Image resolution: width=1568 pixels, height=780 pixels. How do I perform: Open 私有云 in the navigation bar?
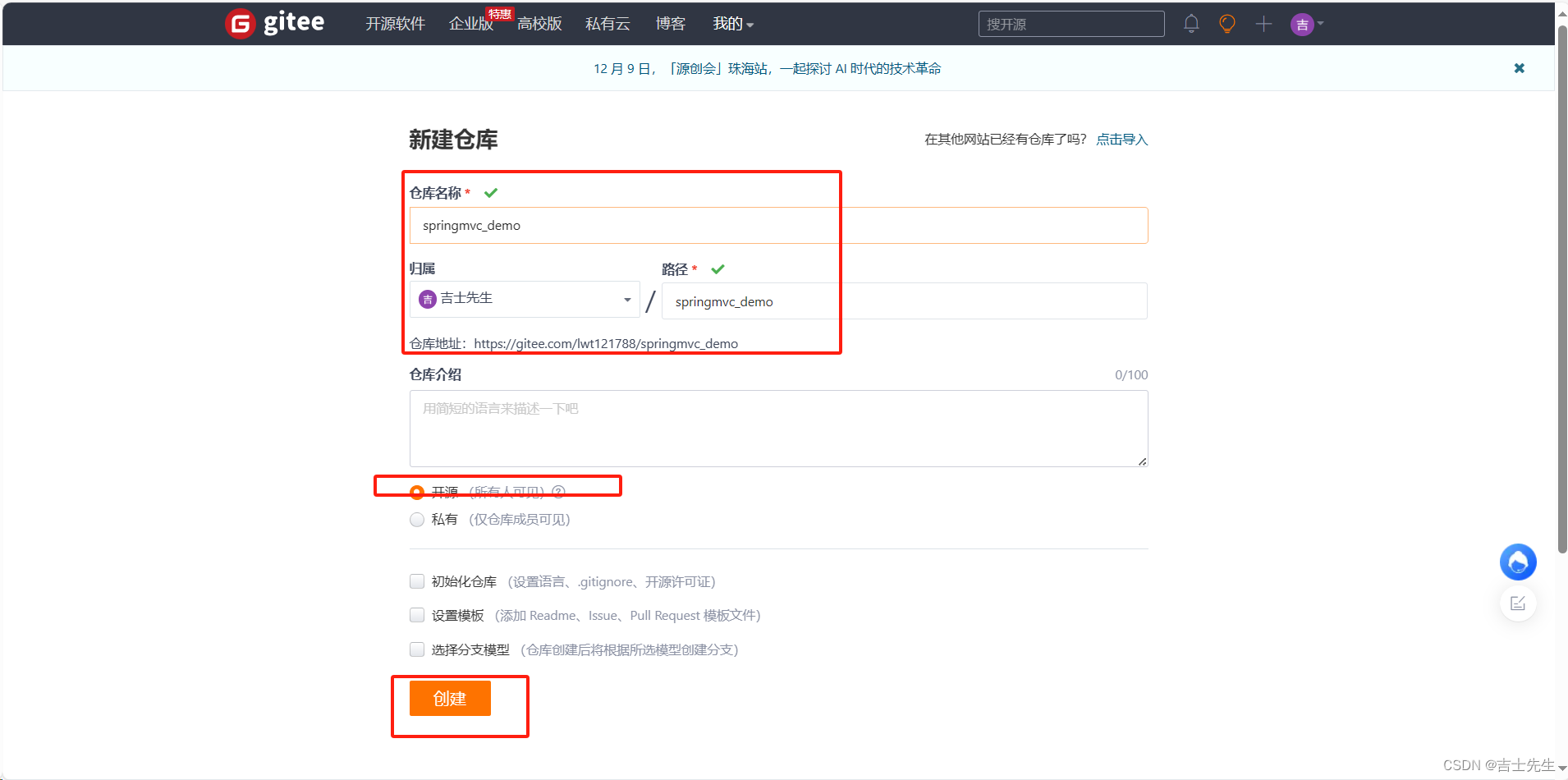pyautogui.click(x=607, y=24)
